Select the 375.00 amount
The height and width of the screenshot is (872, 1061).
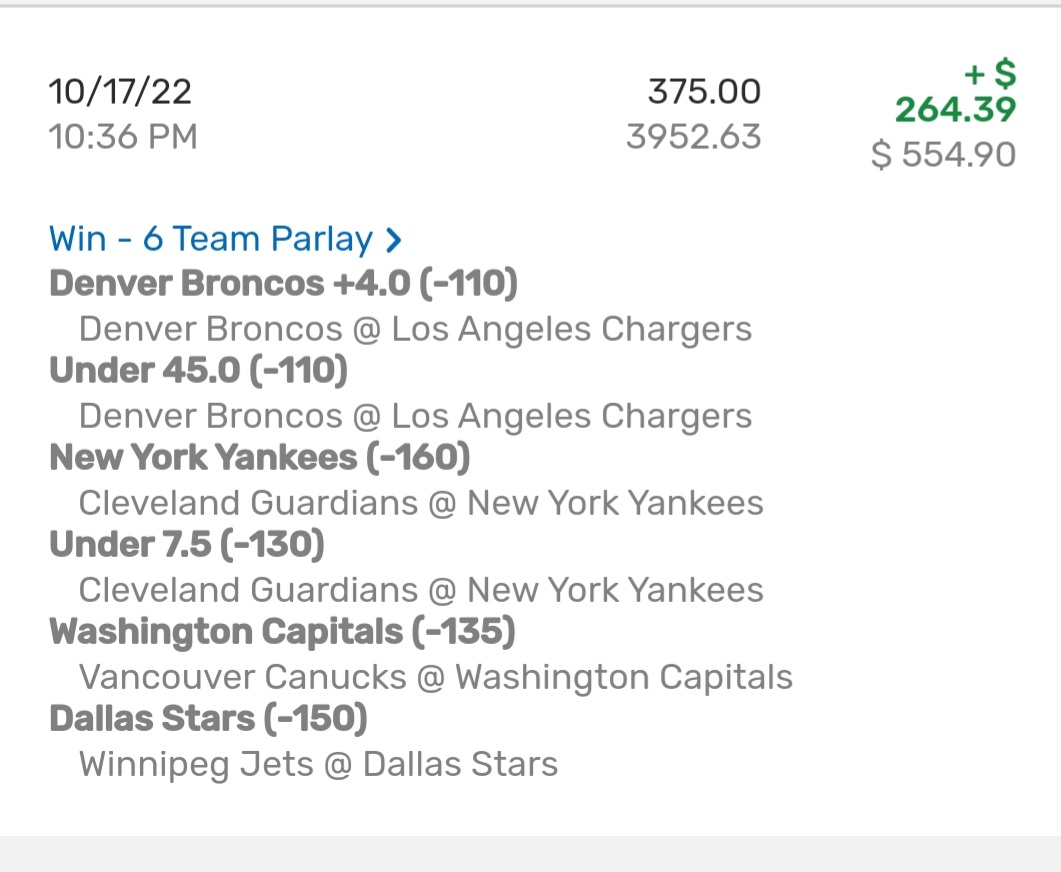click(x=704, y=92)
